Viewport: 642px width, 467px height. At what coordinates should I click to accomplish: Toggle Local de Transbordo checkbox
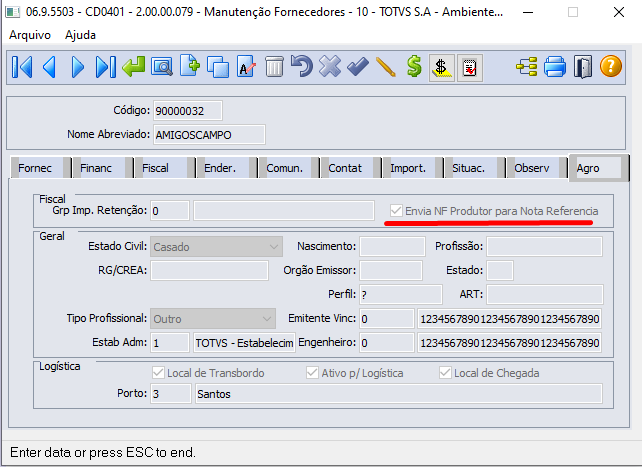tap(158, 373)
